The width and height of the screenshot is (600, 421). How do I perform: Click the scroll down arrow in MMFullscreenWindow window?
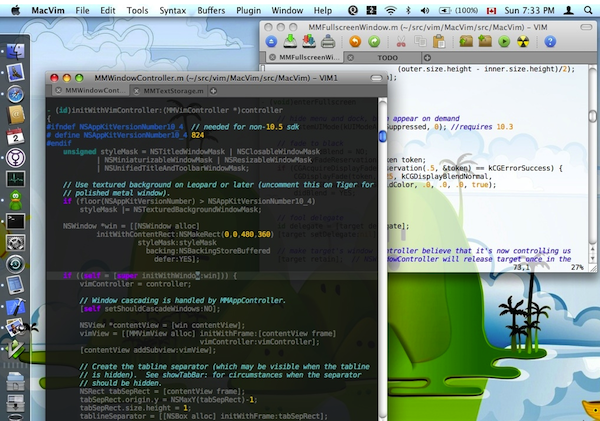pyautogui.click(x=592, y=259)
